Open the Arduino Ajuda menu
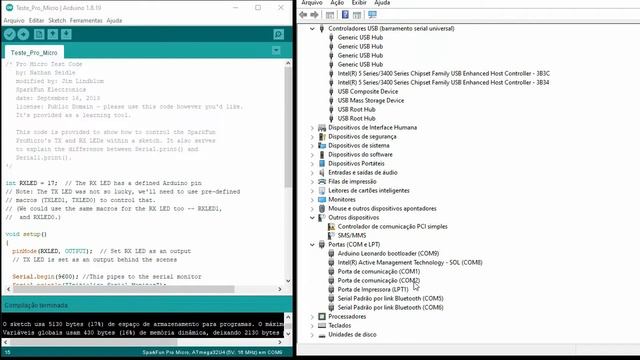640x360 pixels. tap(114, 20)
